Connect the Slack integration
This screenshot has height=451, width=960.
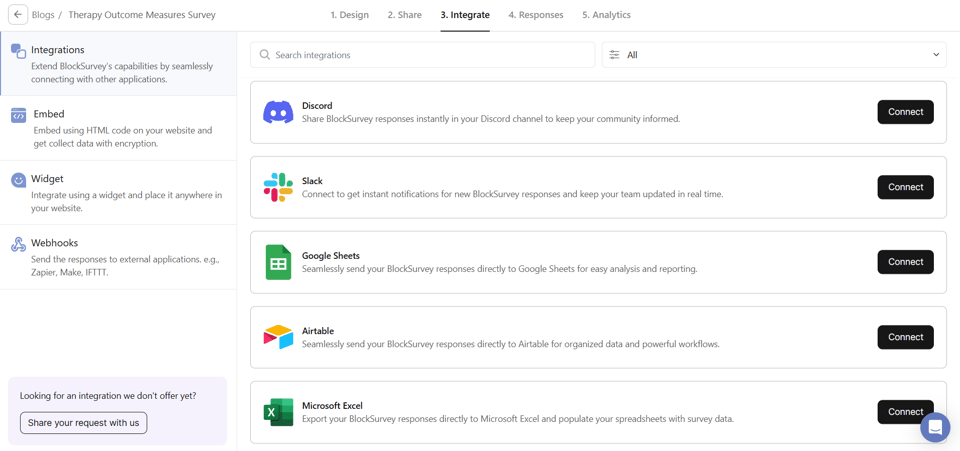pyautogui.click(x=906, y=187)
